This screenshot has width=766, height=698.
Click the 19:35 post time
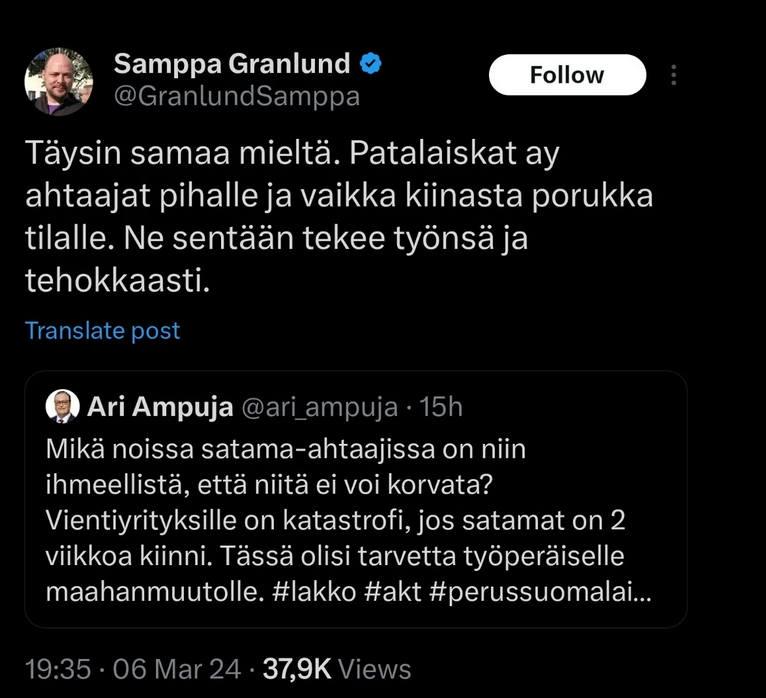[x=56, y=669]
